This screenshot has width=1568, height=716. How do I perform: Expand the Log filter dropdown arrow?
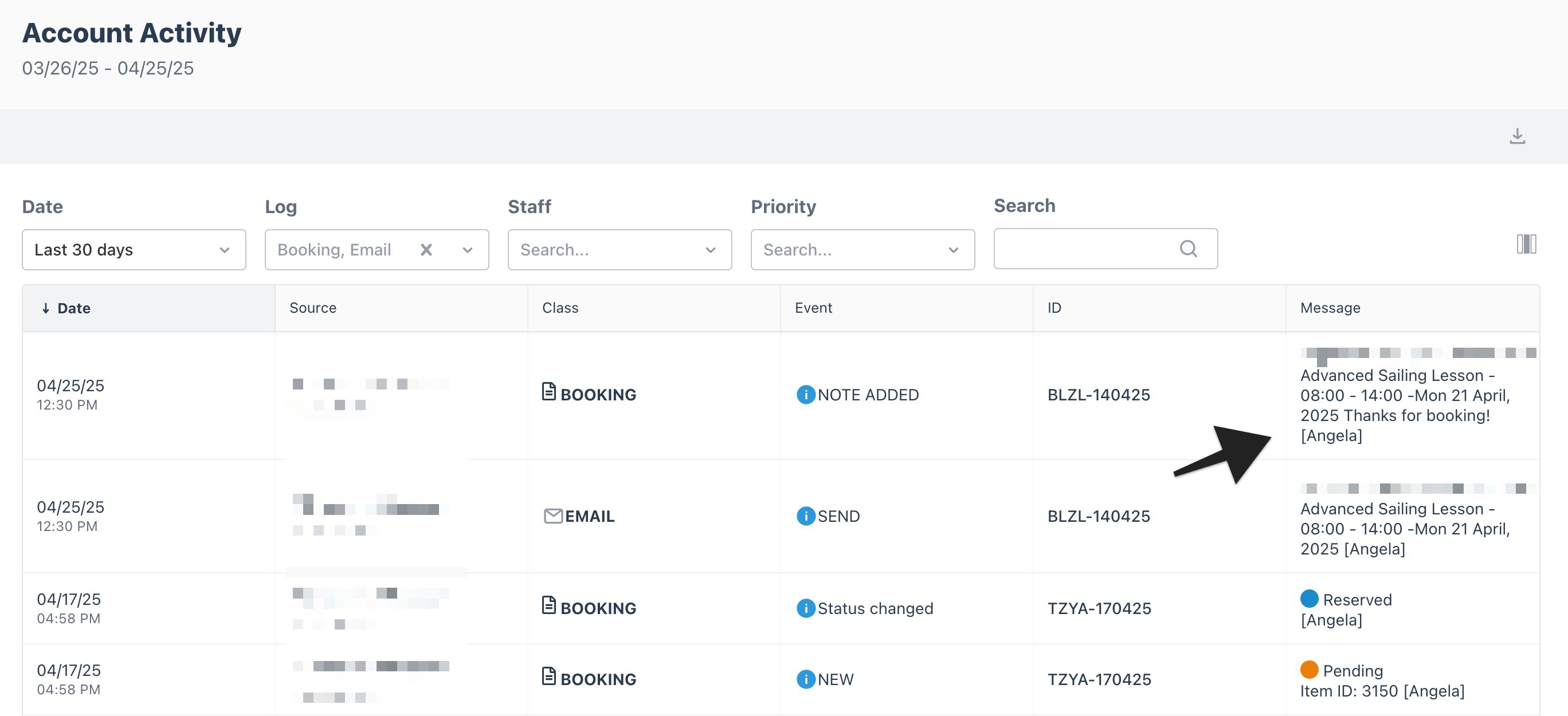(x=468, y=250)
